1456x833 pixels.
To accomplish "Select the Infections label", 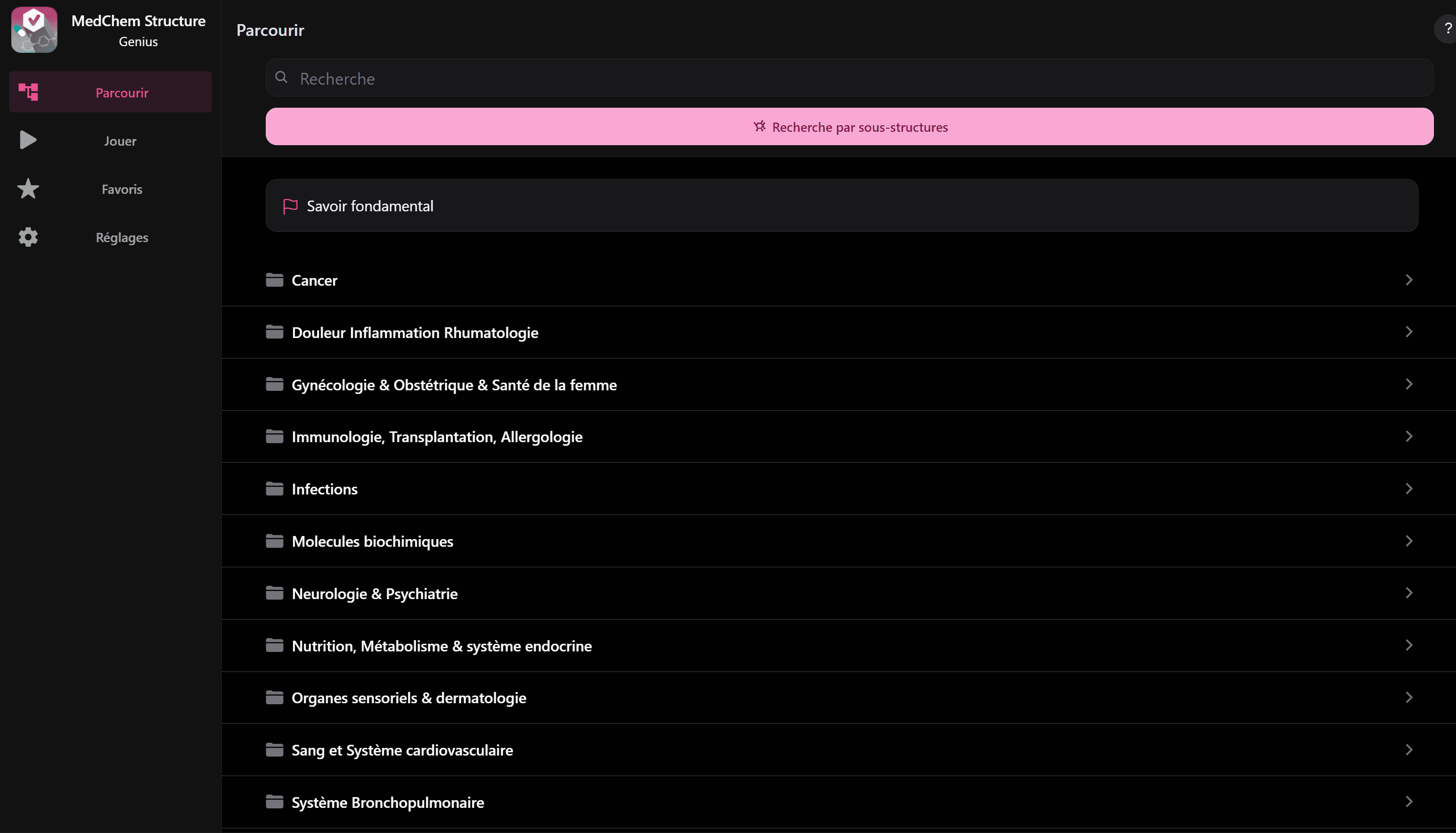I will click(324, 489).
